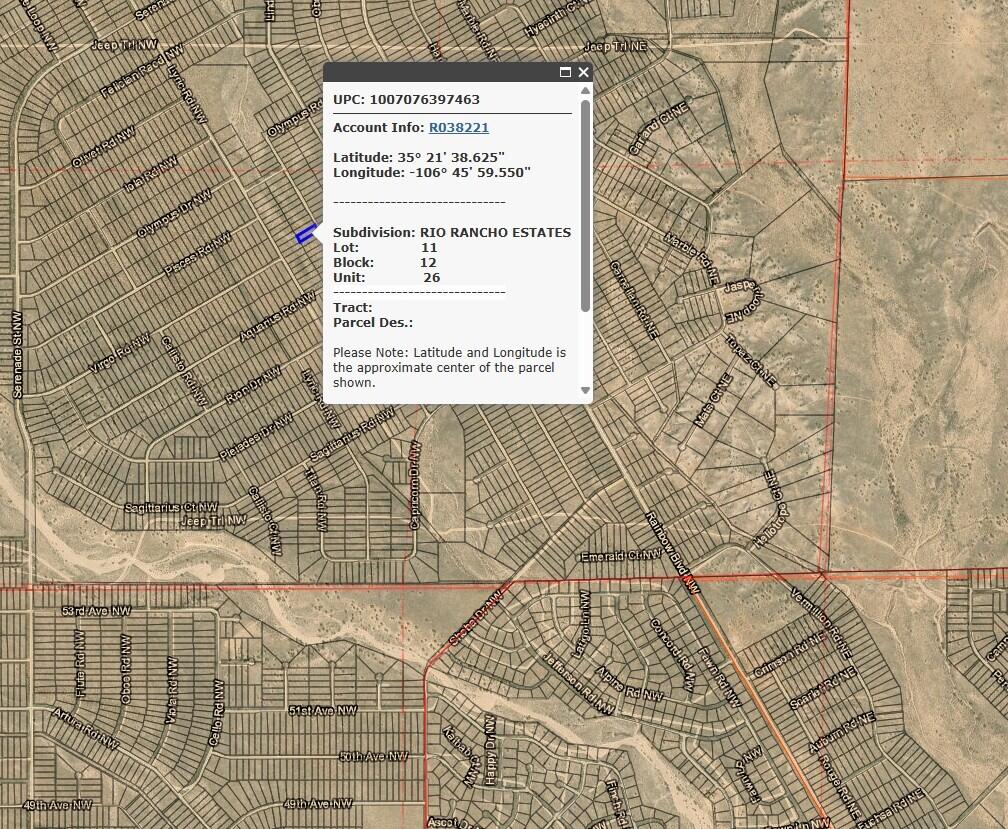Click the popup scroll up arrow

(585, 91)
